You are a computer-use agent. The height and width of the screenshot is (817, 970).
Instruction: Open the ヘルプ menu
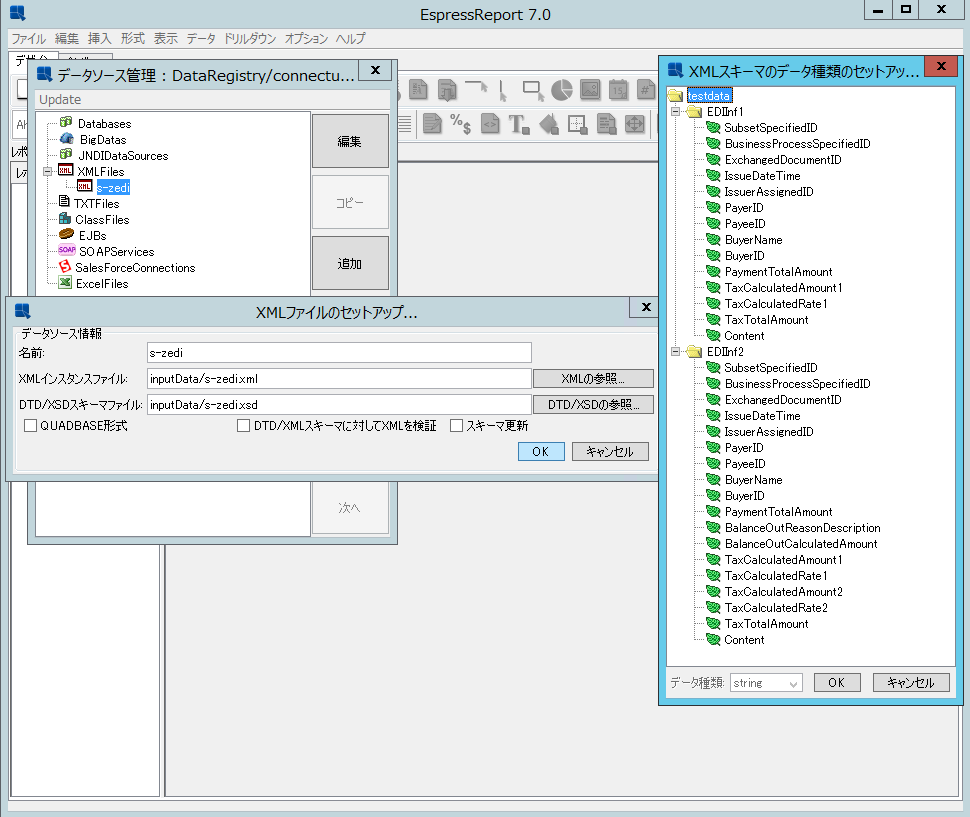[x=351, y=38]
